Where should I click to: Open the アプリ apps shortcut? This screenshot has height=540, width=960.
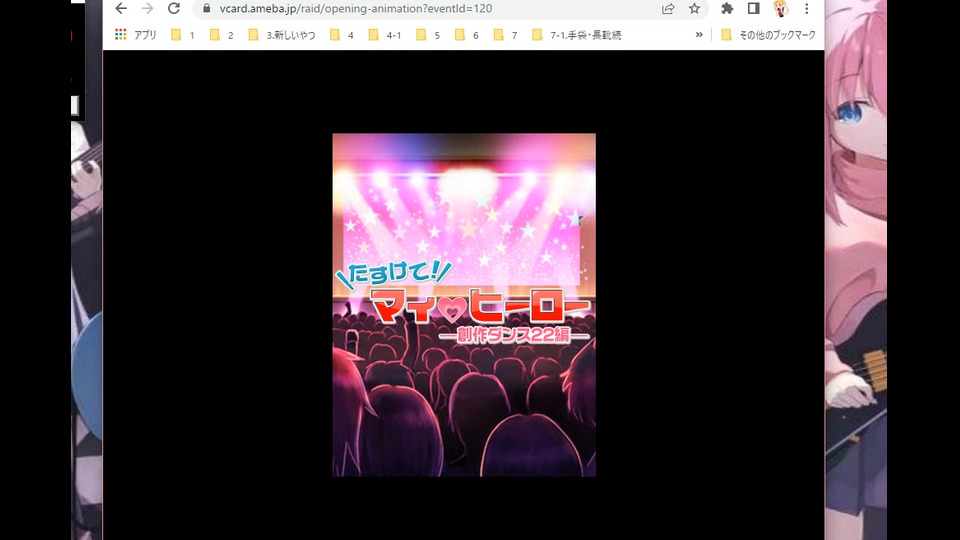click(135, 35)
